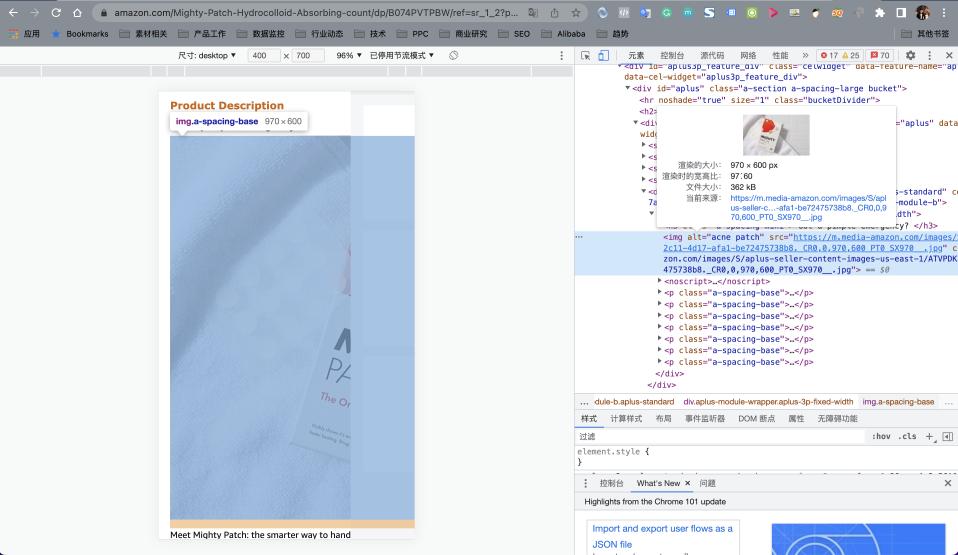Open the 无障碍功能 (Accessibility) tab
958x555 pixels.
[838, 419]
